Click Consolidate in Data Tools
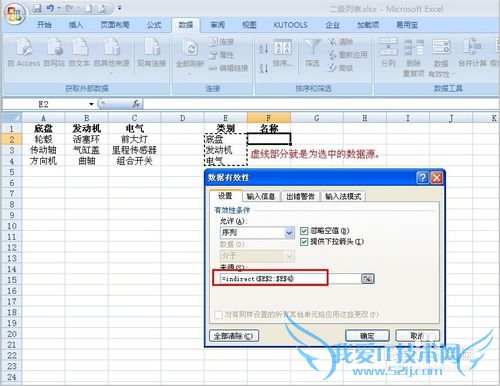This screenshot has width=500, height=386. click(472, 52)
